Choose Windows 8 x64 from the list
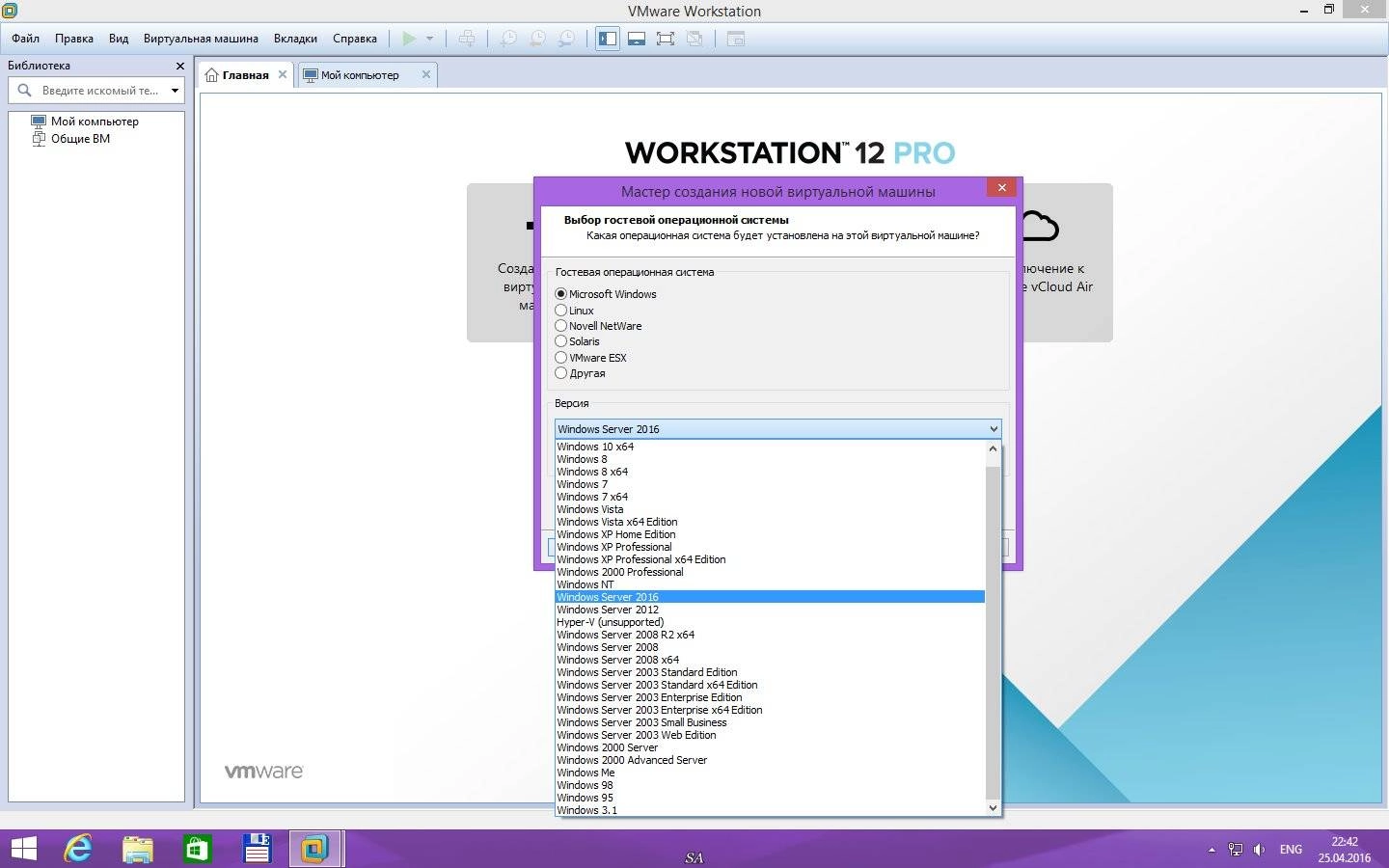Screen dimensions: 1389x868 770,472
